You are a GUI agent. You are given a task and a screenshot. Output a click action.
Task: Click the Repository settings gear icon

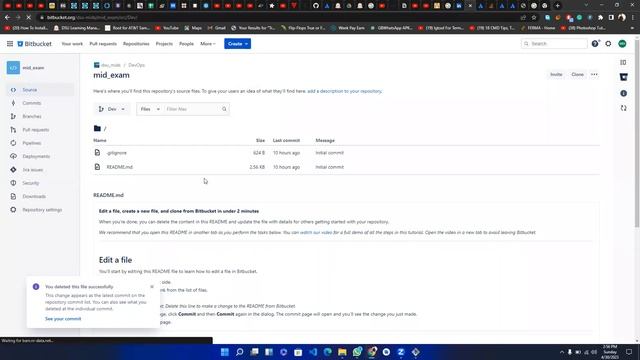pos(13,210)
